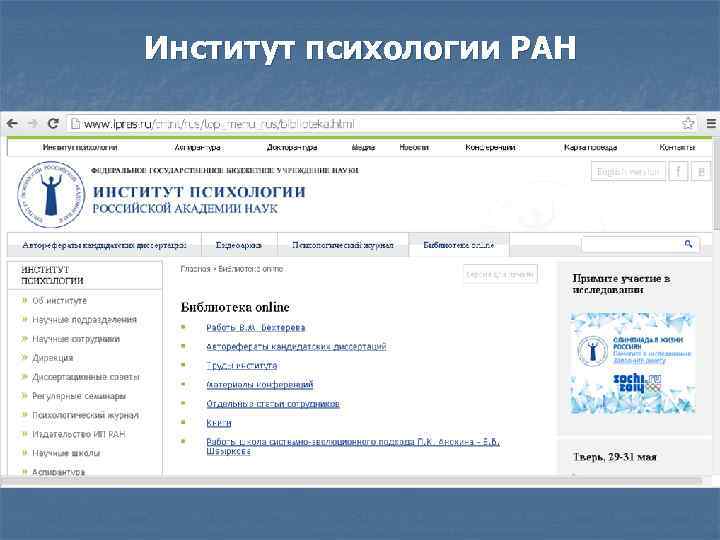The height and width of the screenshot is (540, 720).
Task: Open the Конференции top menu item
Action: 490,147
